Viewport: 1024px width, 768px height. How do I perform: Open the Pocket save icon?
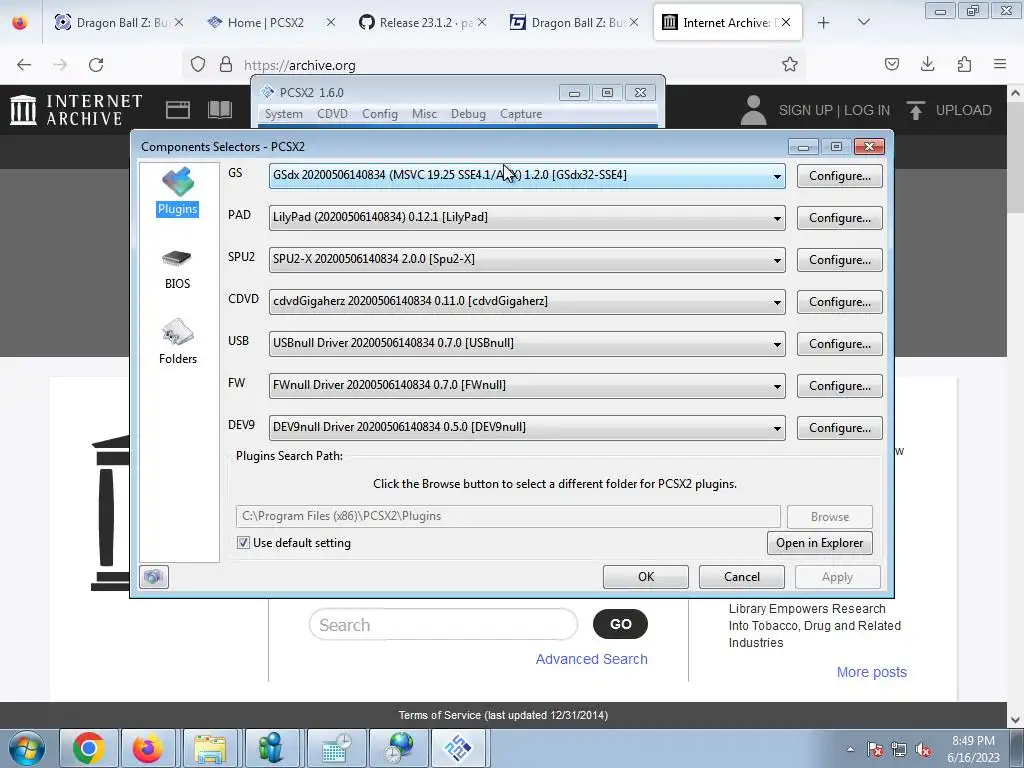[891, 64]
